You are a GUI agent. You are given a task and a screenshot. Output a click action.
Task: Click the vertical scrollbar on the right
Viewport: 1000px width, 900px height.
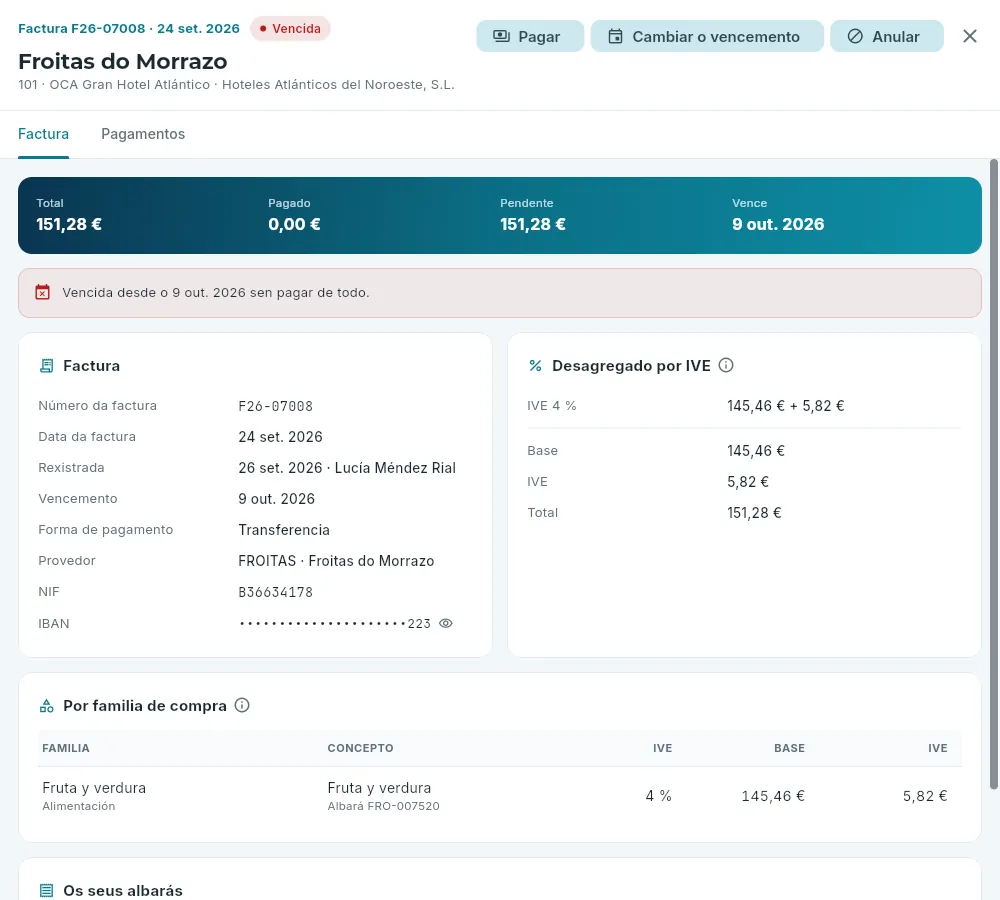pos(993,474)
